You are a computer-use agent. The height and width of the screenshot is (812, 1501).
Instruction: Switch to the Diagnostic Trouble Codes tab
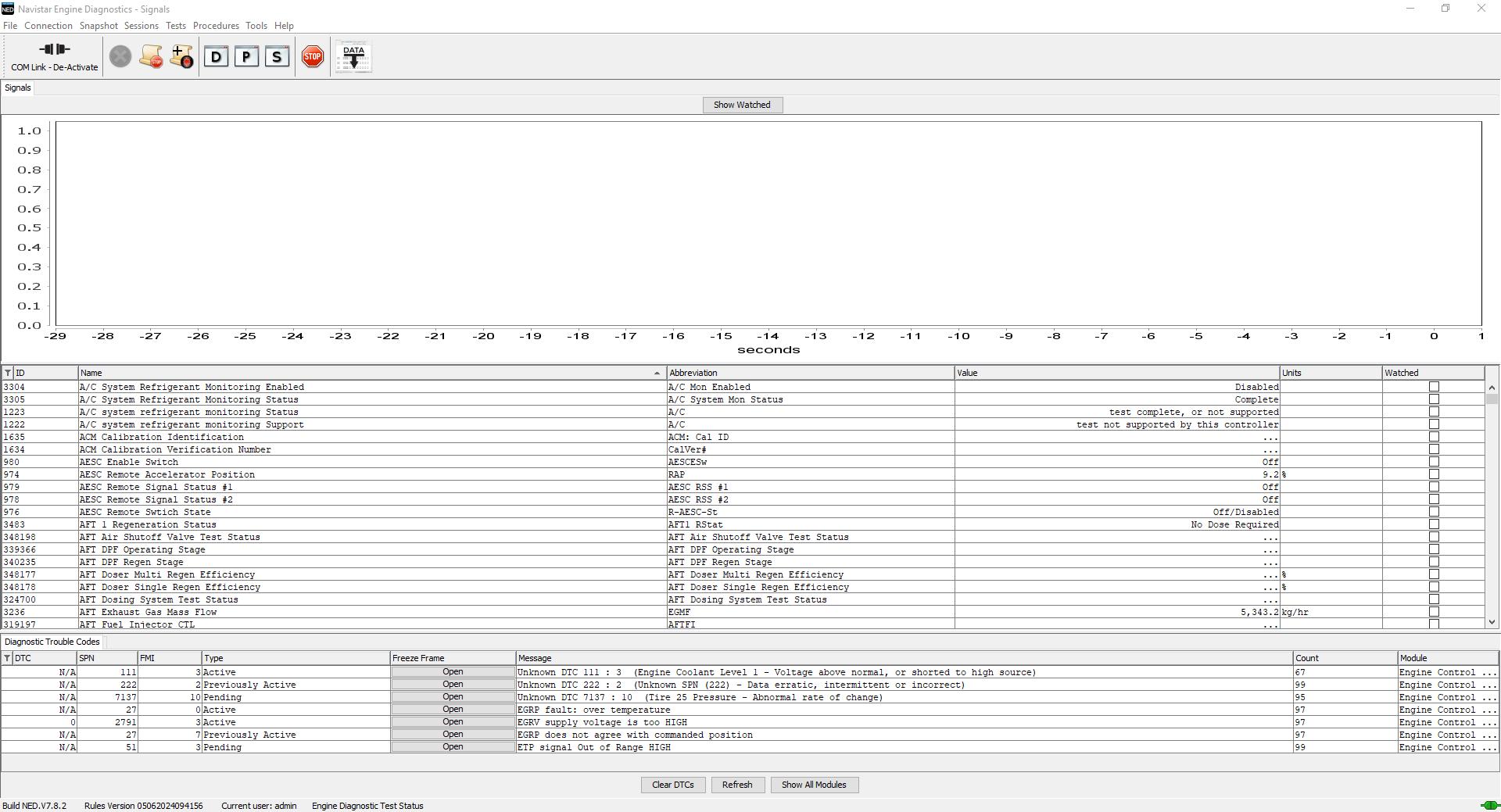click(52, 642)
